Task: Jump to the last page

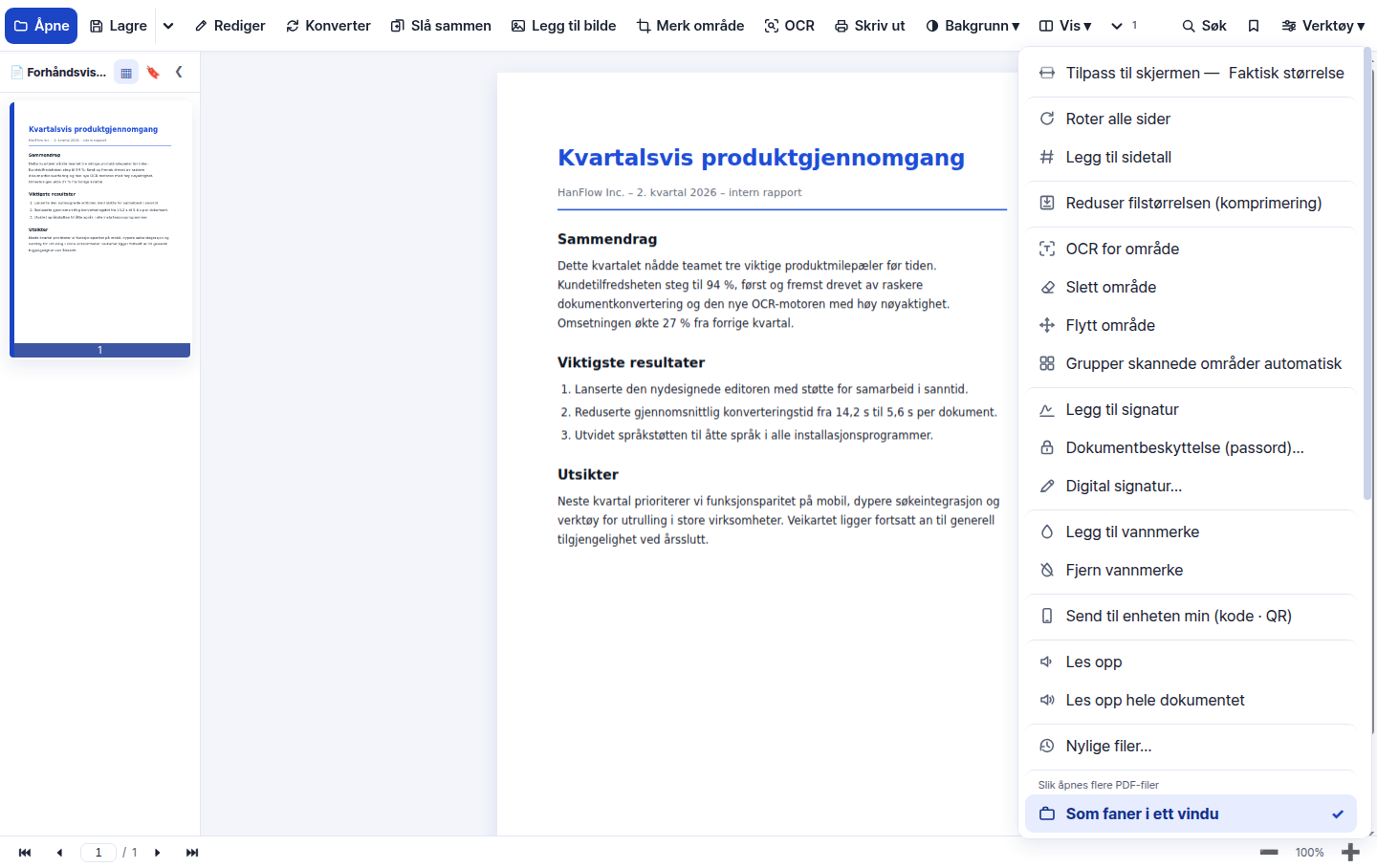Action: coord(192,853)
